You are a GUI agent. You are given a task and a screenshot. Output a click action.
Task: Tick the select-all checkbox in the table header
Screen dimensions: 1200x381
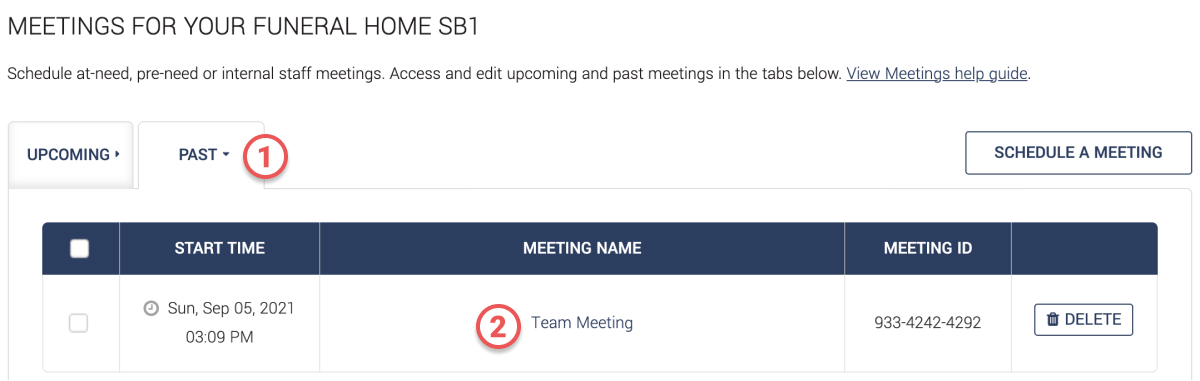(x=80, y=249)
